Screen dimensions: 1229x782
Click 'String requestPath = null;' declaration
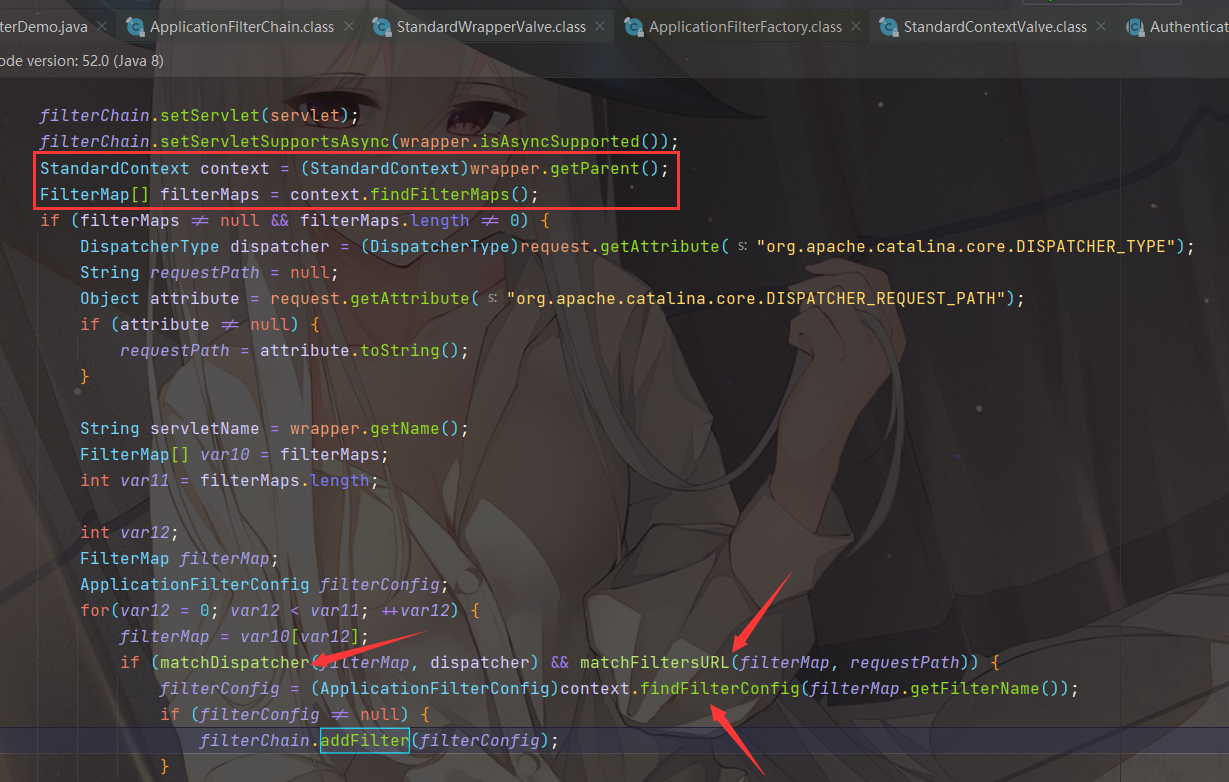(210, 272)
